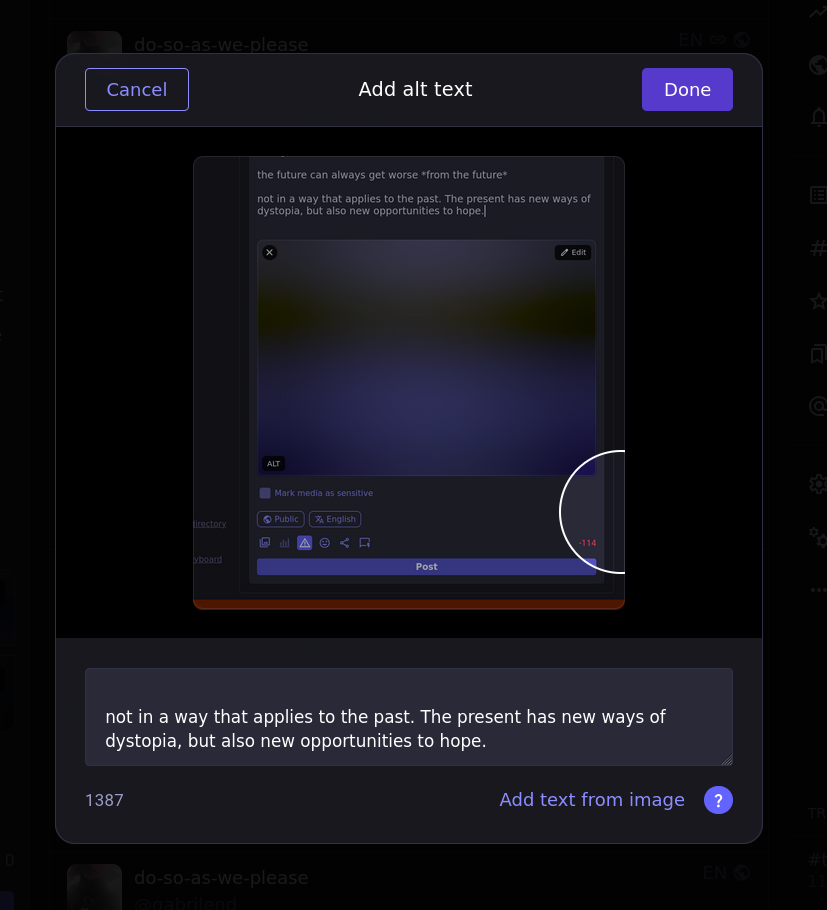Focus the alt text description field
The width and height of the screenshot is (827, 910).
[408, 717]
